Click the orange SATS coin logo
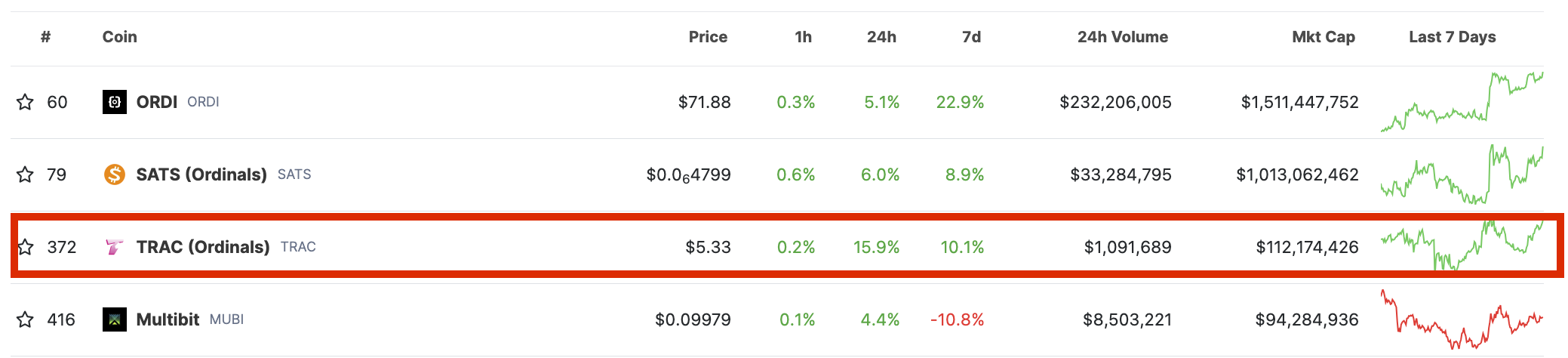 (115, 174)
